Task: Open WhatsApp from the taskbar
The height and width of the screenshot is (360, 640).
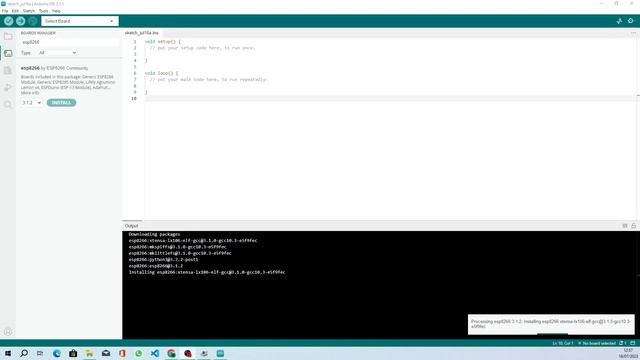Action: click(x=138, y=353)
